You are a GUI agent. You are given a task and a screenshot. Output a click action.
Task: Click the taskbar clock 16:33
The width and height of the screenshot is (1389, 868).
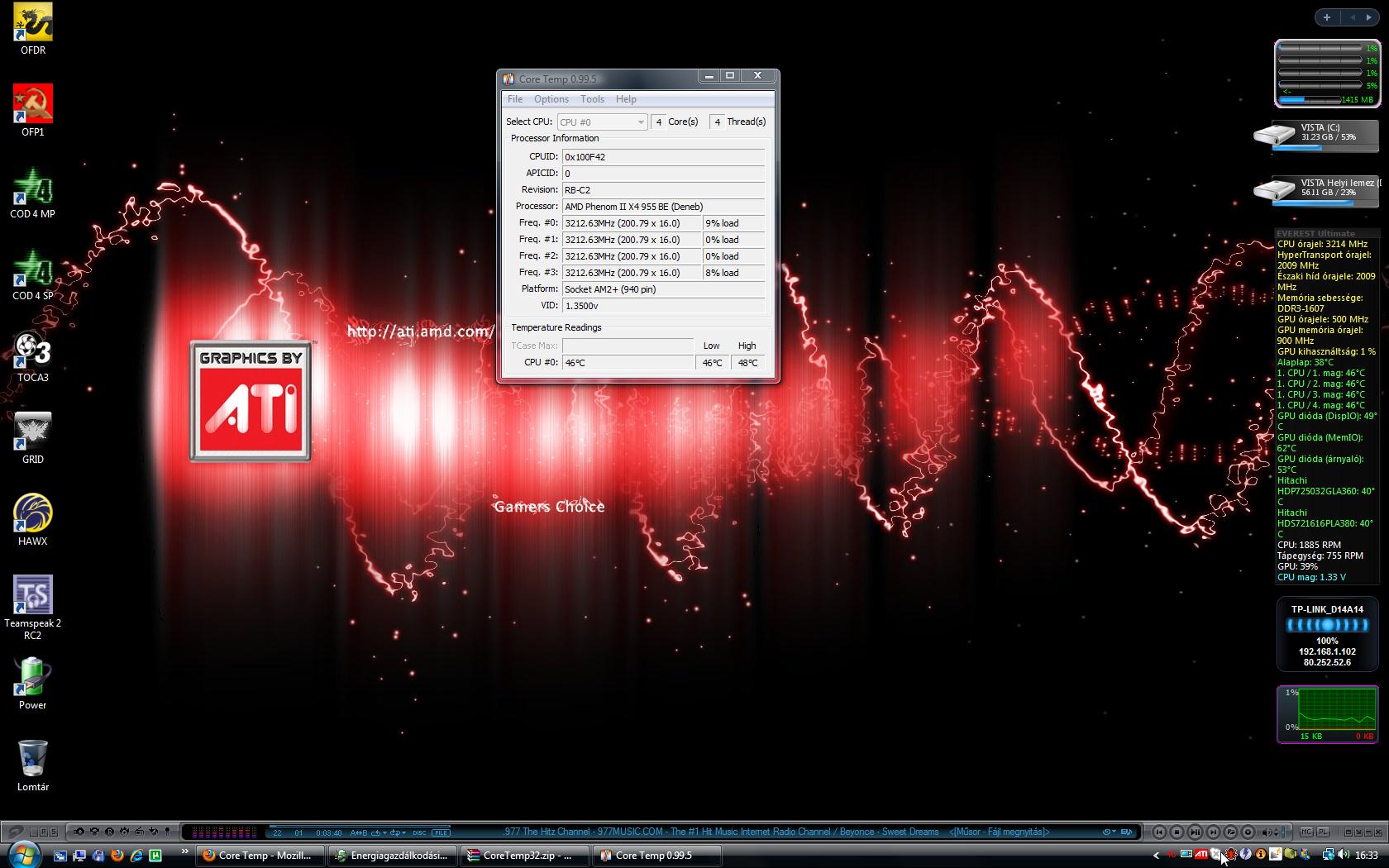tap(1366, 855)
